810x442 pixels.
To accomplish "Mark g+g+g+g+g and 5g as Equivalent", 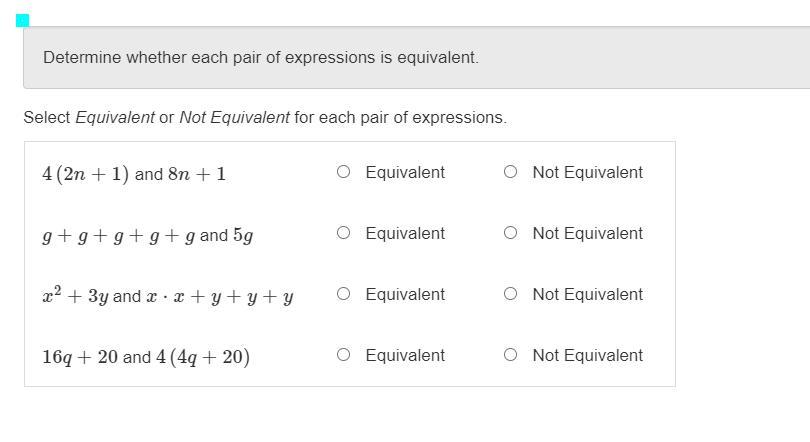I will (x=344, y=233).
